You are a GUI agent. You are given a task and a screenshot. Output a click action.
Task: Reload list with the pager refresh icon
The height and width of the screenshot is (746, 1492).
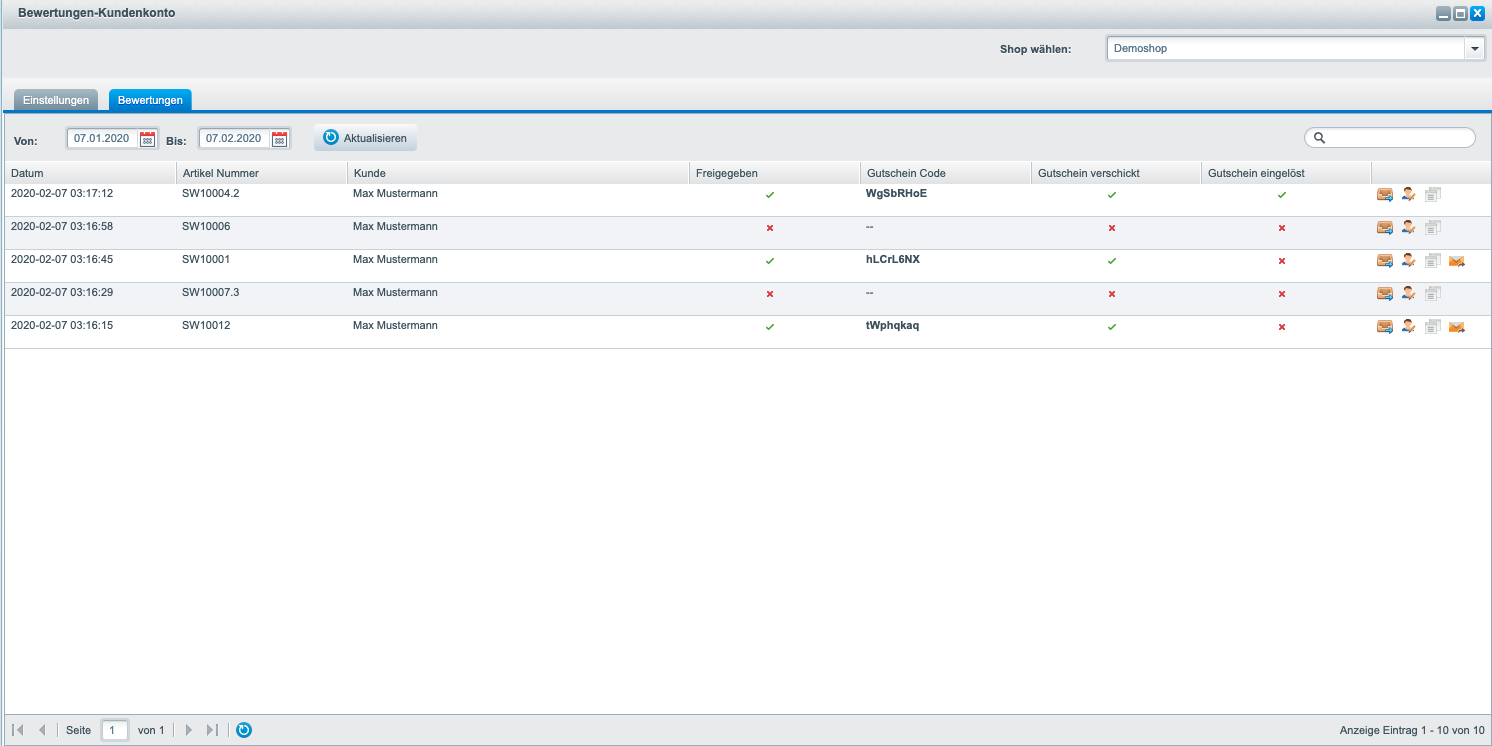pyautogui.click(x=244, y=730)
